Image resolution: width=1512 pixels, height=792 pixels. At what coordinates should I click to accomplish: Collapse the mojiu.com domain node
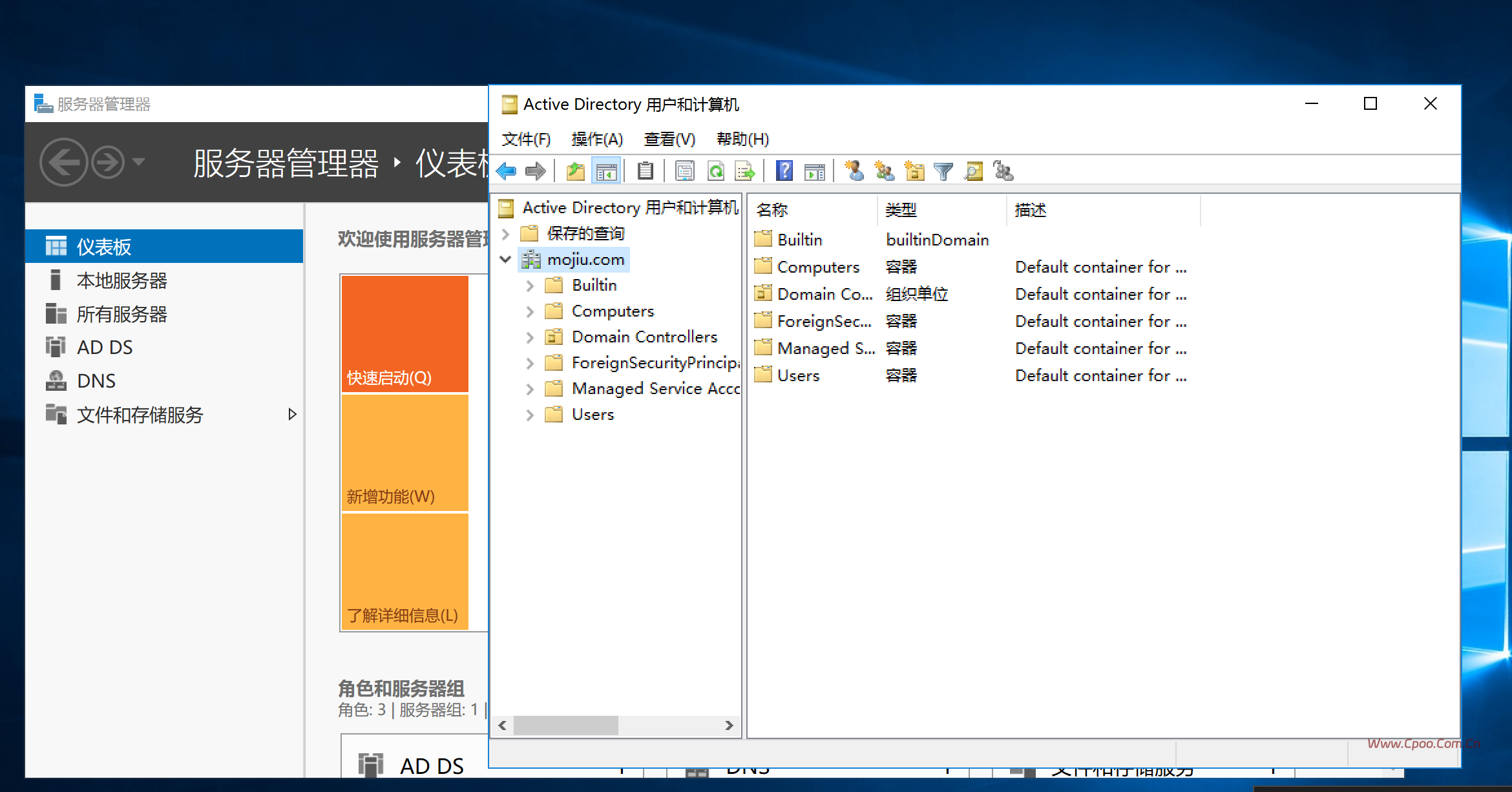[506, 259]
